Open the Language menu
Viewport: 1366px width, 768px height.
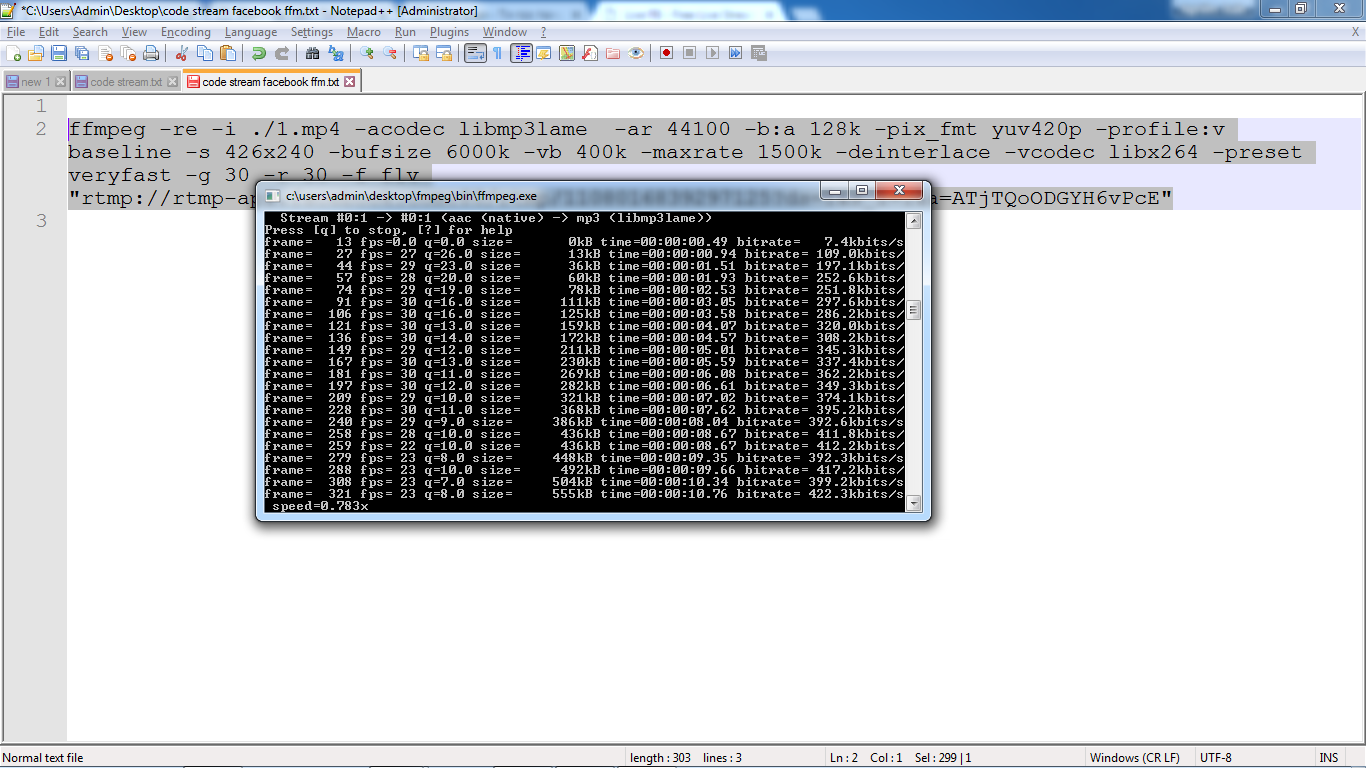tap(251, 32)
